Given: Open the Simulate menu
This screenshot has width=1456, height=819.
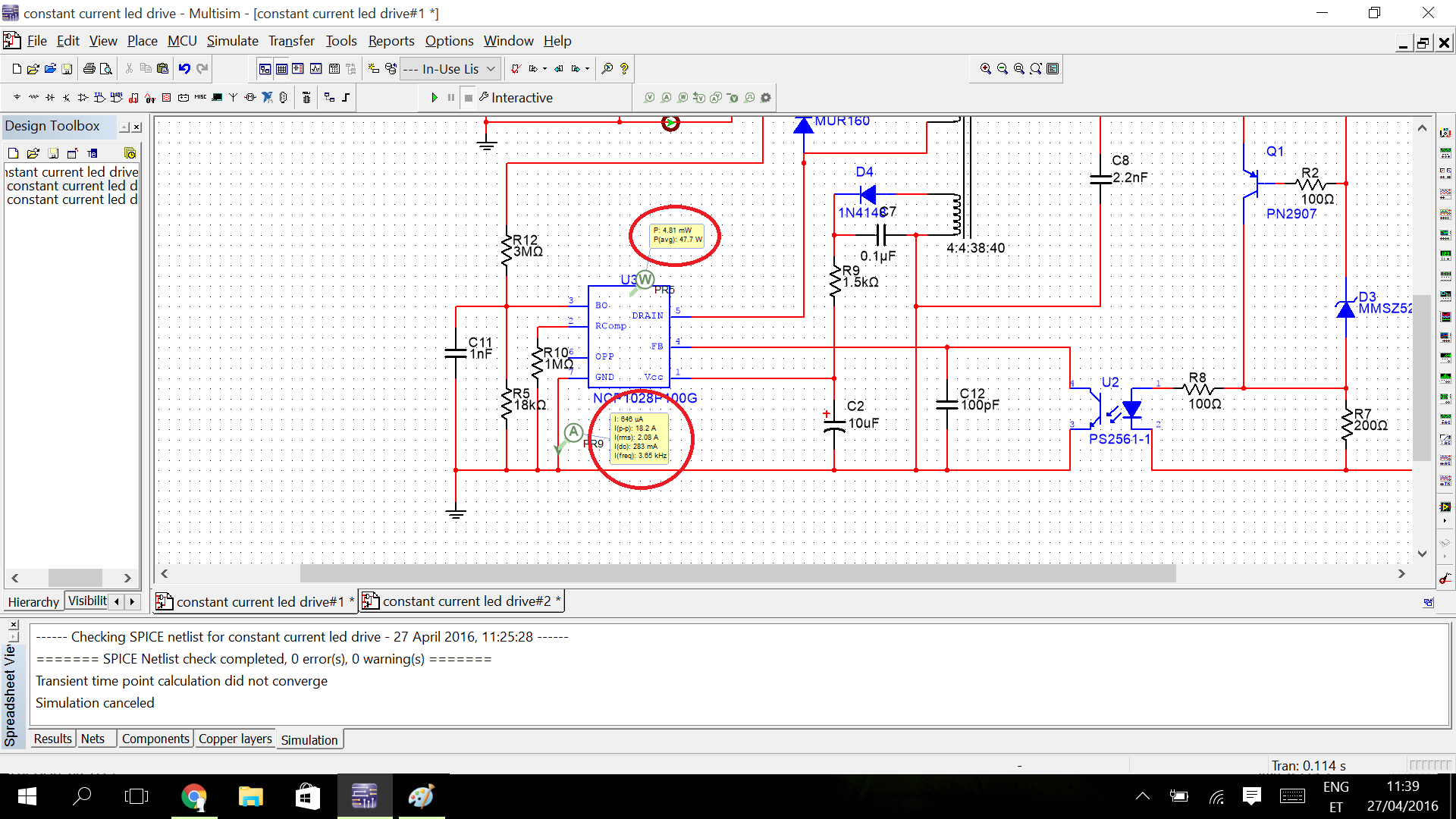Looking at the screenshot, I should click(232, 41).
